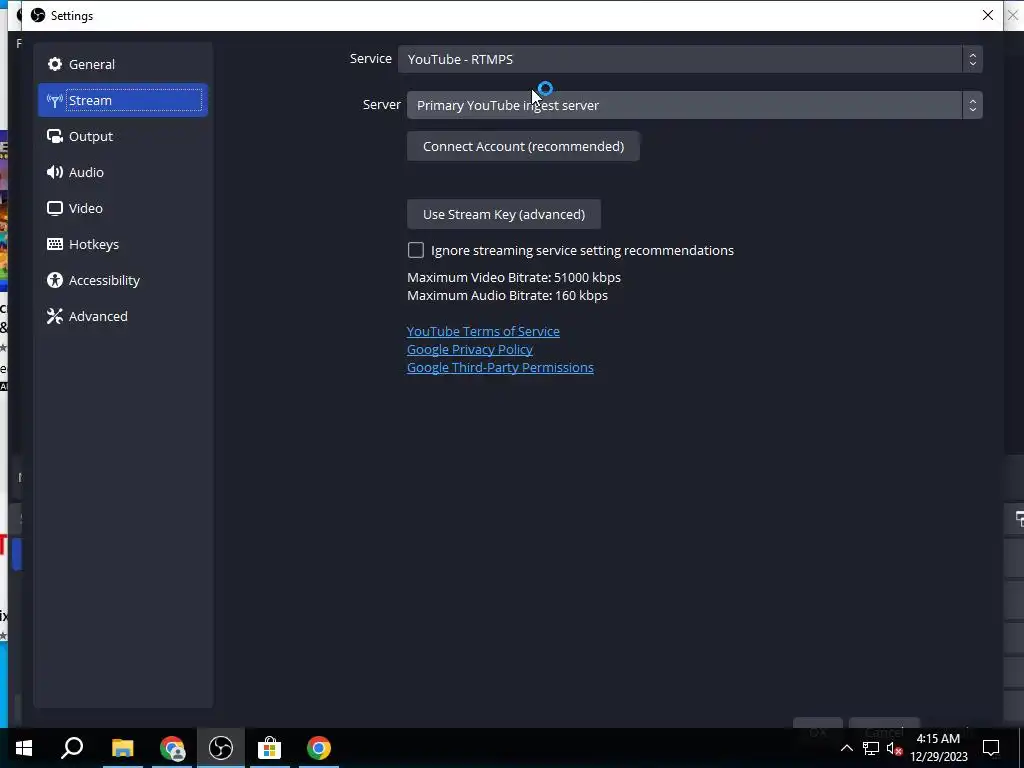The image size is (1024, 768).
Task: Click the OBS logo in Settings title bar
Action: pyautogui.click(x=38, y=15)
